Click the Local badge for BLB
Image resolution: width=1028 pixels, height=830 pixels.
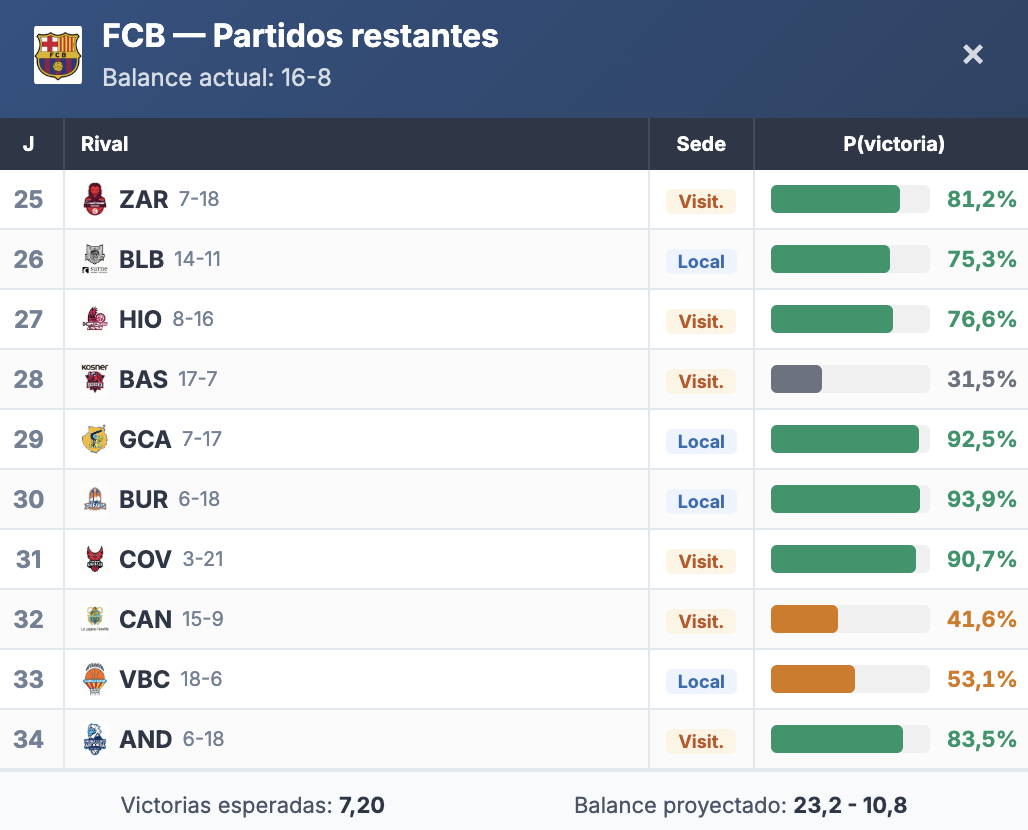pyautogui.click(x=701, y=261)
